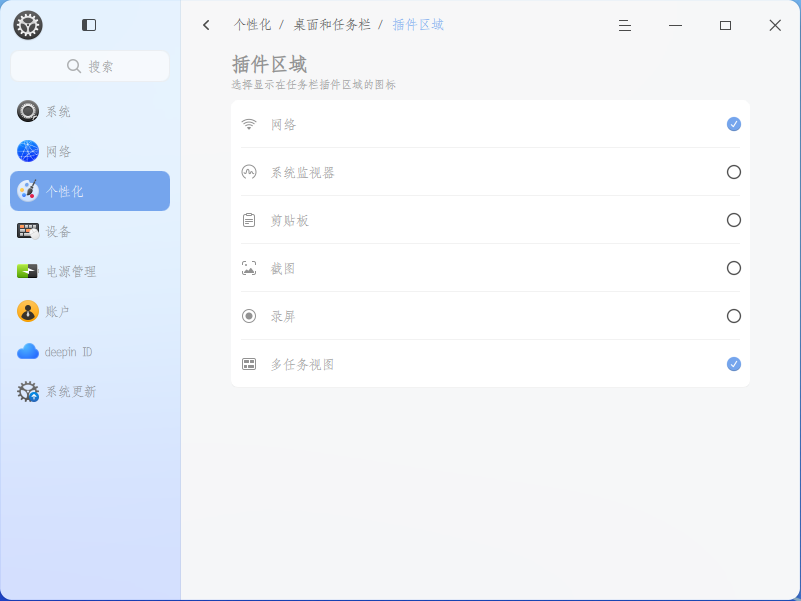
Task: Open 系统更新 update settings
Action: [90, 391]
